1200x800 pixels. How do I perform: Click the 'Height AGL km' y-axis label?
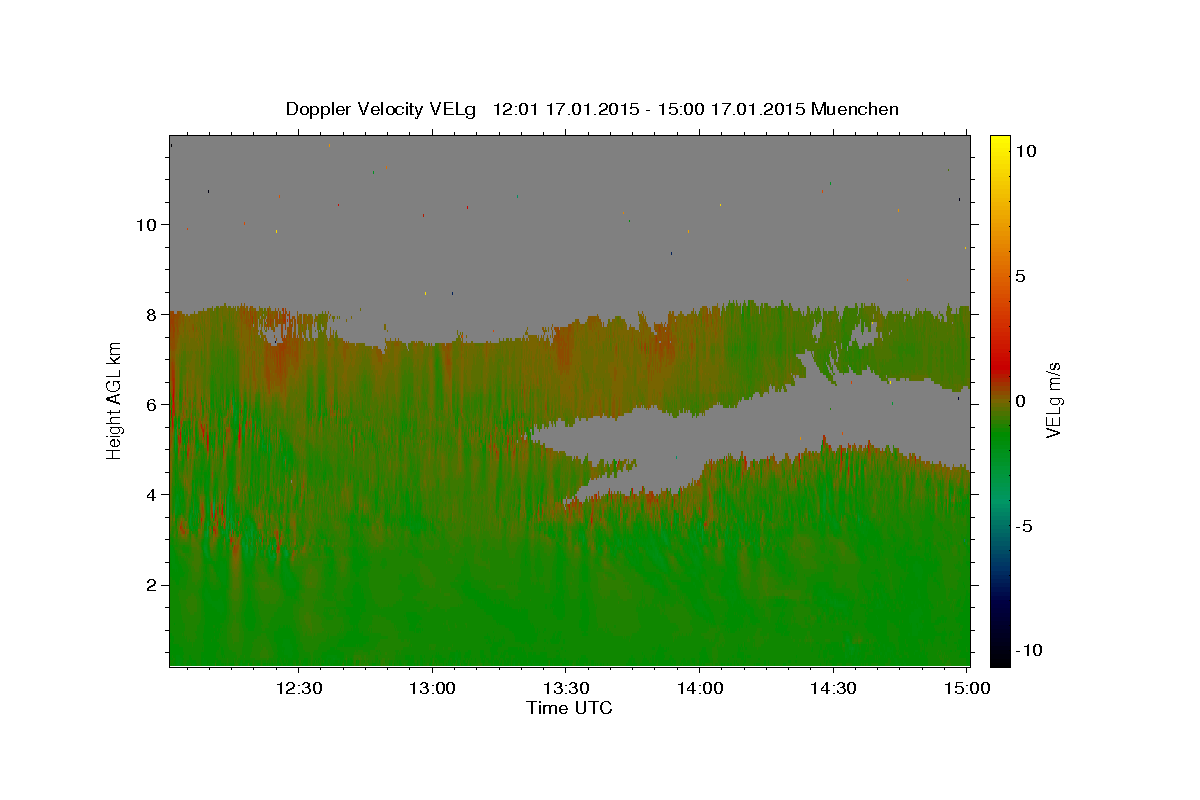tap(114, 400)
